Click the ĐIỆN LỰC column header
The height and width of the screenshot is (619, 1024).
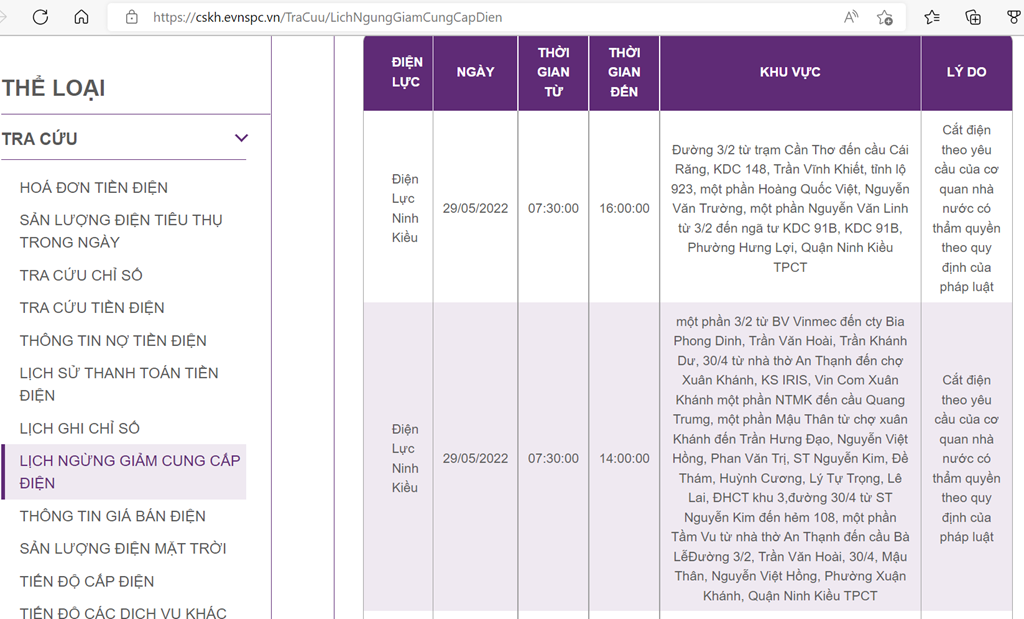(398, 72)
